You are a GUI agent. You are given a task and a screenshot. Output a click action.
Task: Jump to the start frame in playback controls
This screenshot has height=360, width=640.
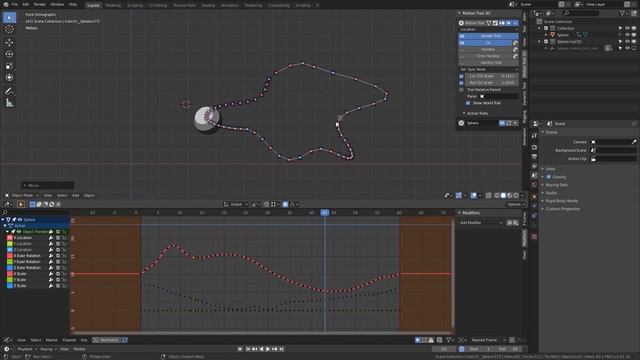click(x=248, y=349)
